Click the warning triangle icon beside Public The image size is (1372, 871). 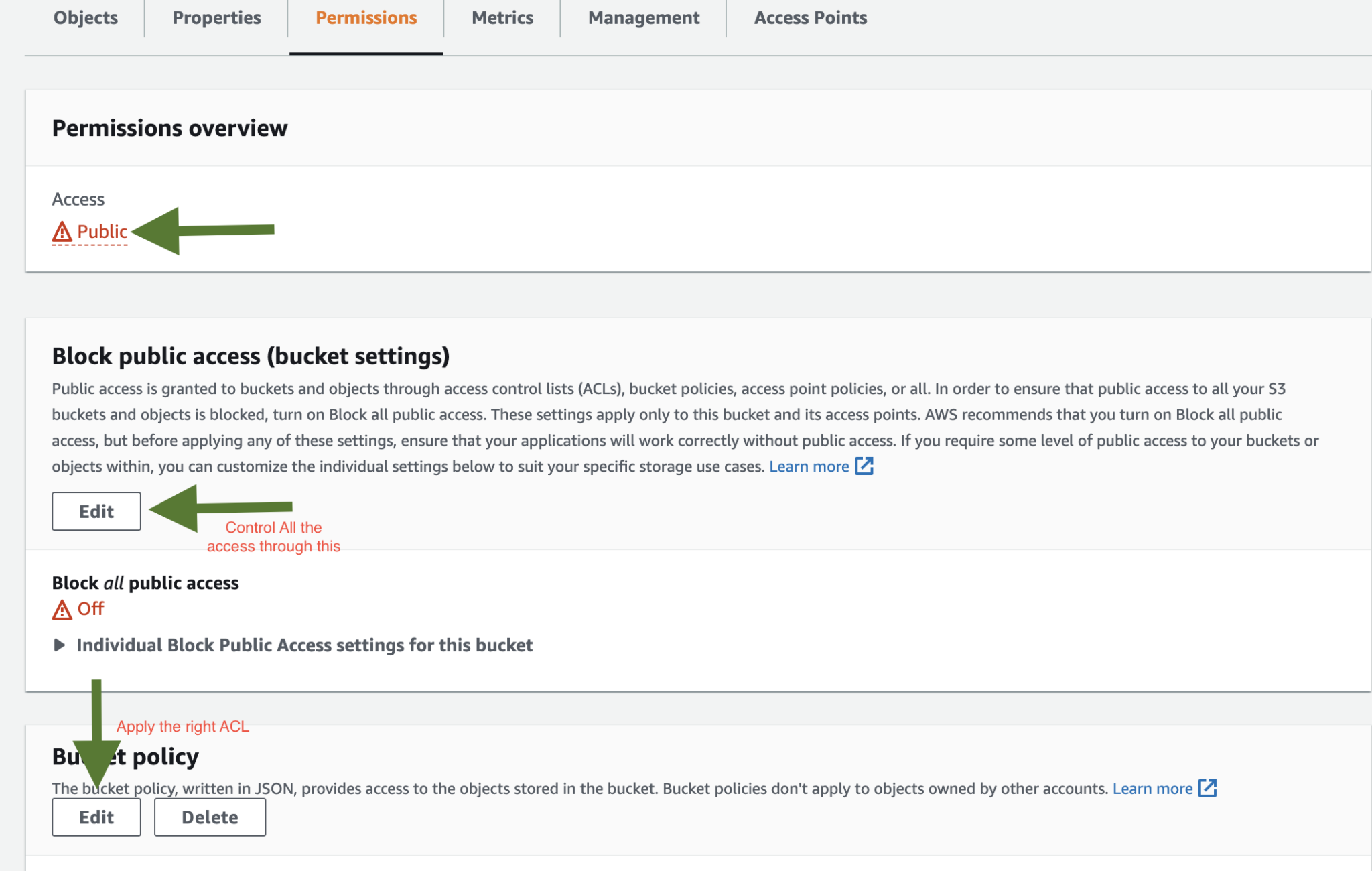coord(61,232)
